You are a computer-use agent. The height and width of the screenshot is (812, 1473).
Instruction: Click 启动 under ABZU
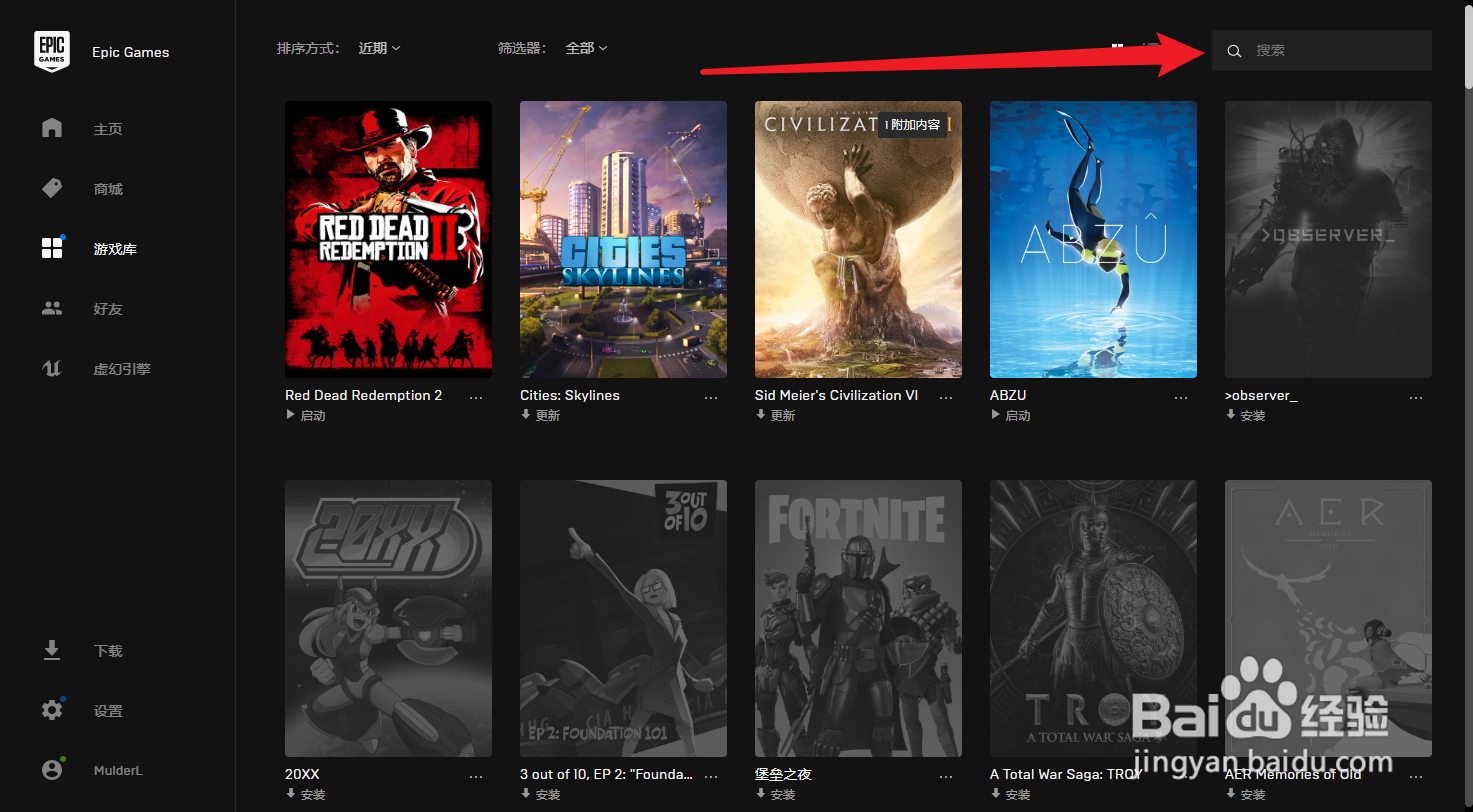click(1011, 415)
